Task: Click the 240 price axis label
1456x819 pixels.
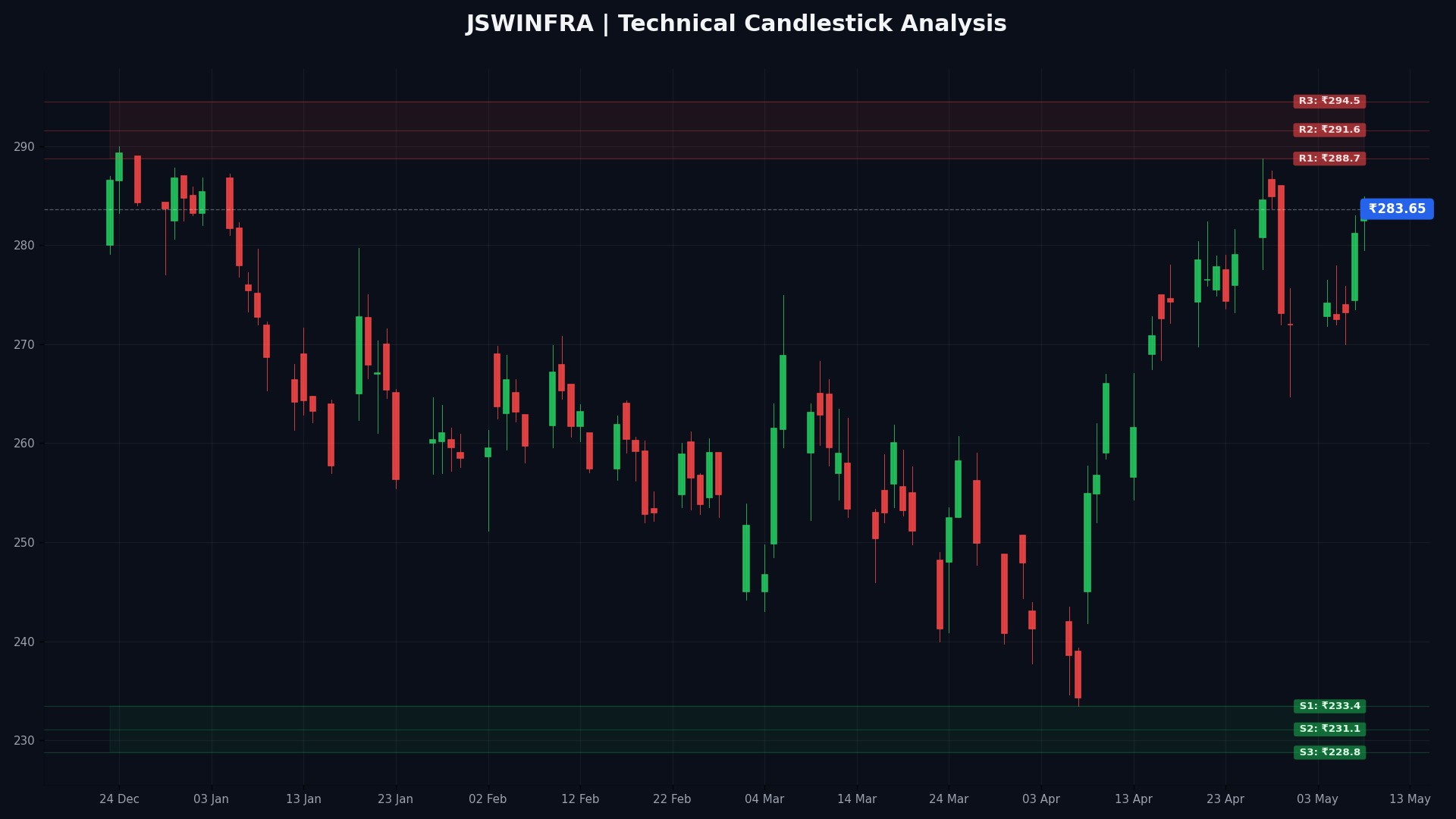Action: coord(24,642)
